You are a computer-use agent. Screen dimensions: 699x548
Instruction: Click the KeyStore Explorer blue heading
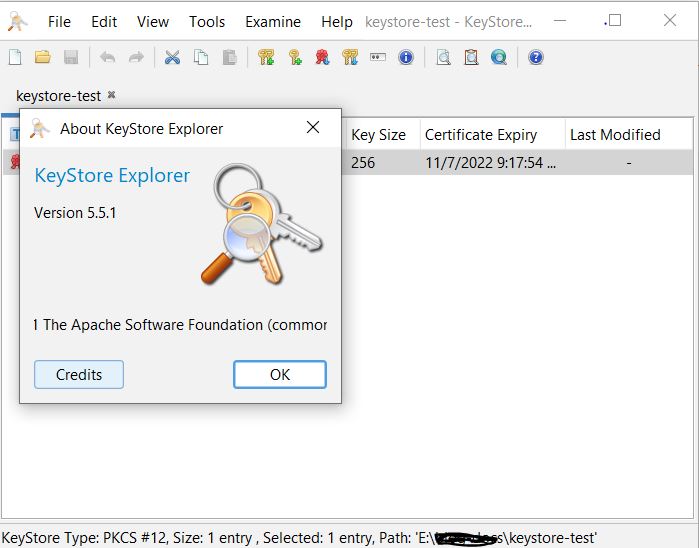pos(112,175)
